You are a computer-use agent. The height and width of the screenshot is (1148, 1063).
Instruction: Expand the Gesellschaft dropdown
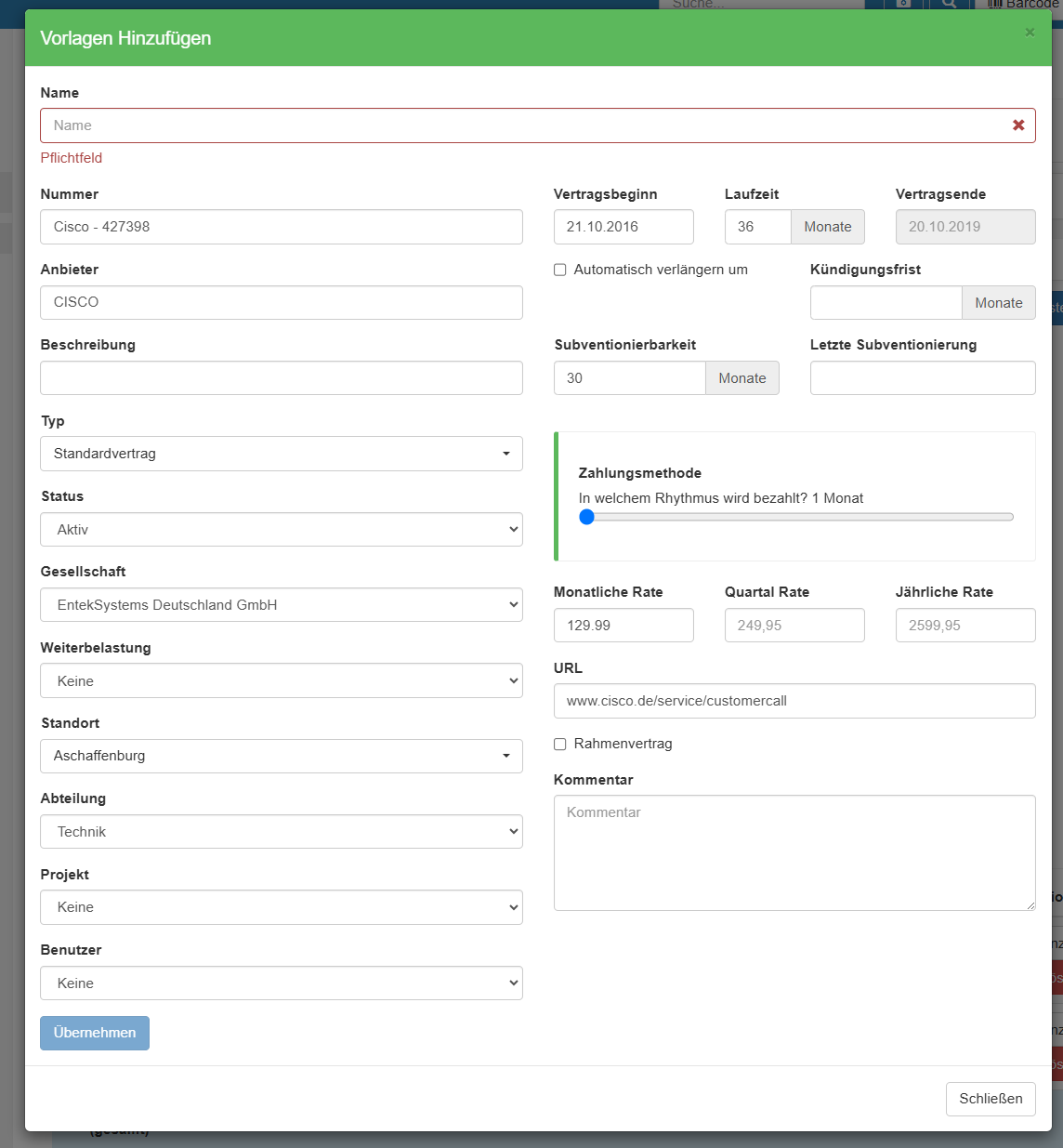click(x=282, y=605)
